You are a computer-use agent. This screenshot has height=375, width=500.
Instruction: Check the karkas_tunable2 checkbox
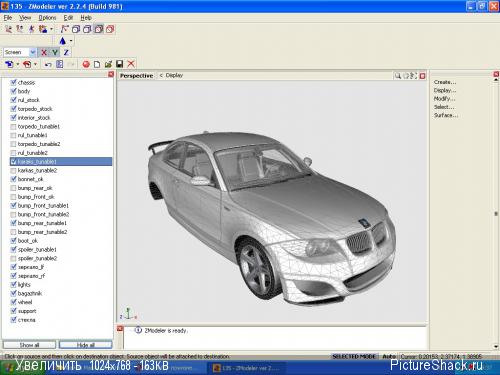[13, 170]
